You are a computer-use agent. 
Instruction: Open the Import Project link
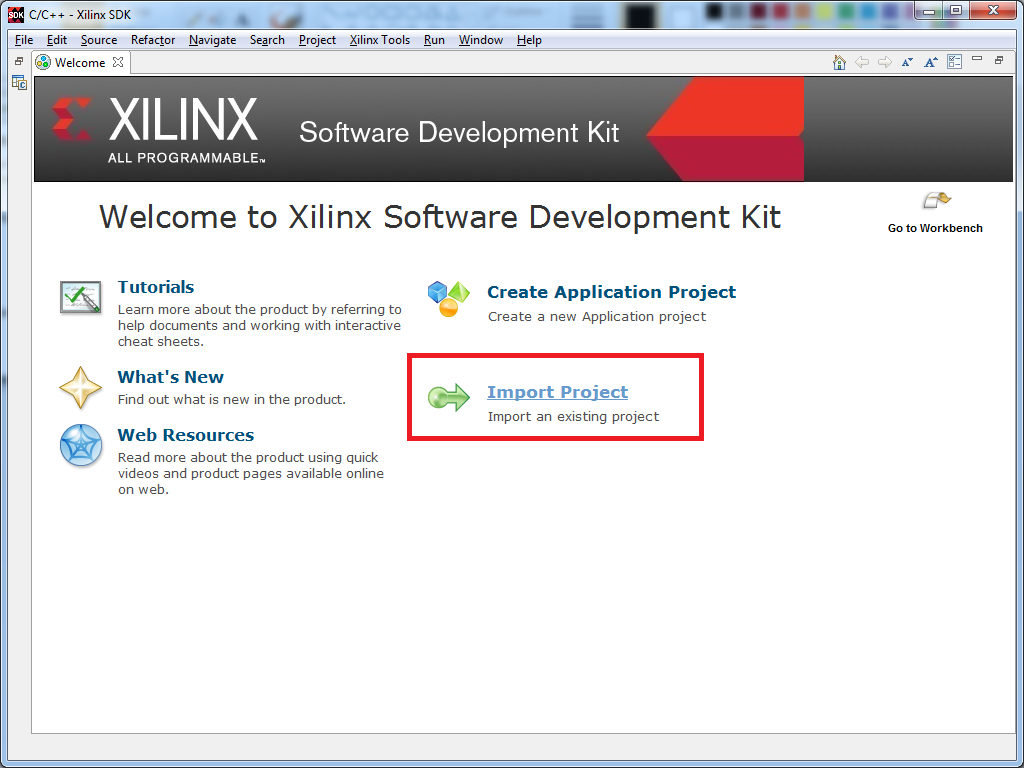coord(557,392)
